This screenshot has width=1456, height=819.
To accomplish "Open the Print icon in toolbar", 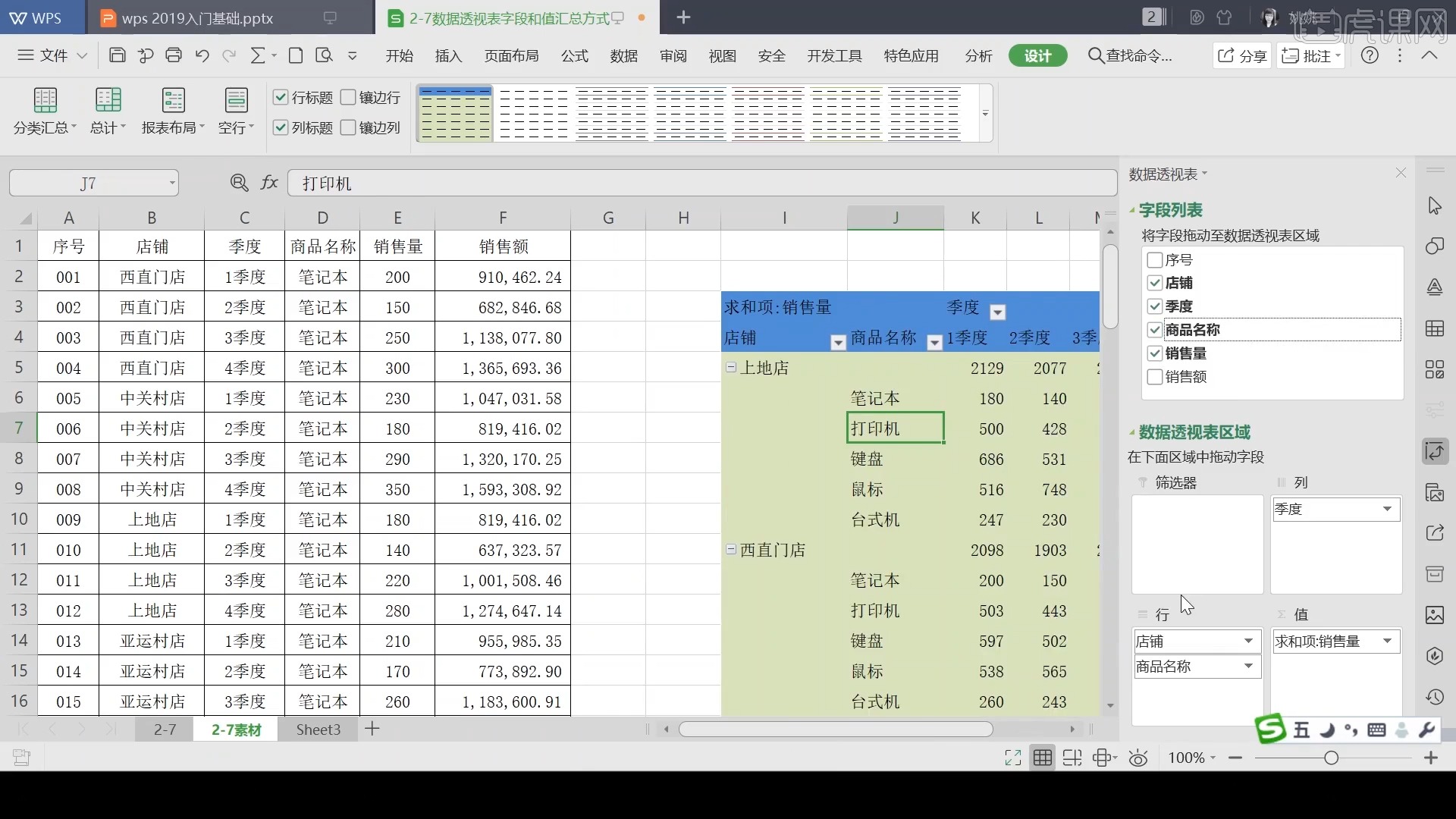I will tap(174, 55).
